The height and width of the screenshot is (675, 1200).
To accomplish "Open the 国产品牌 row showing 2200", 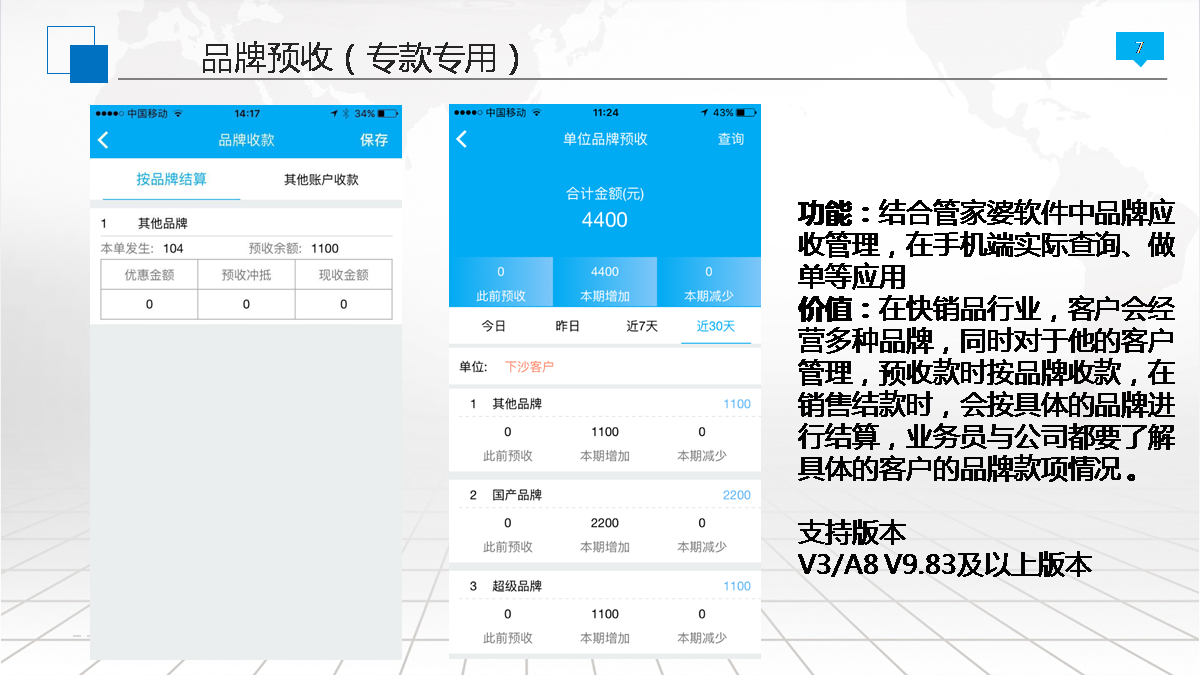I will [605, 495].
